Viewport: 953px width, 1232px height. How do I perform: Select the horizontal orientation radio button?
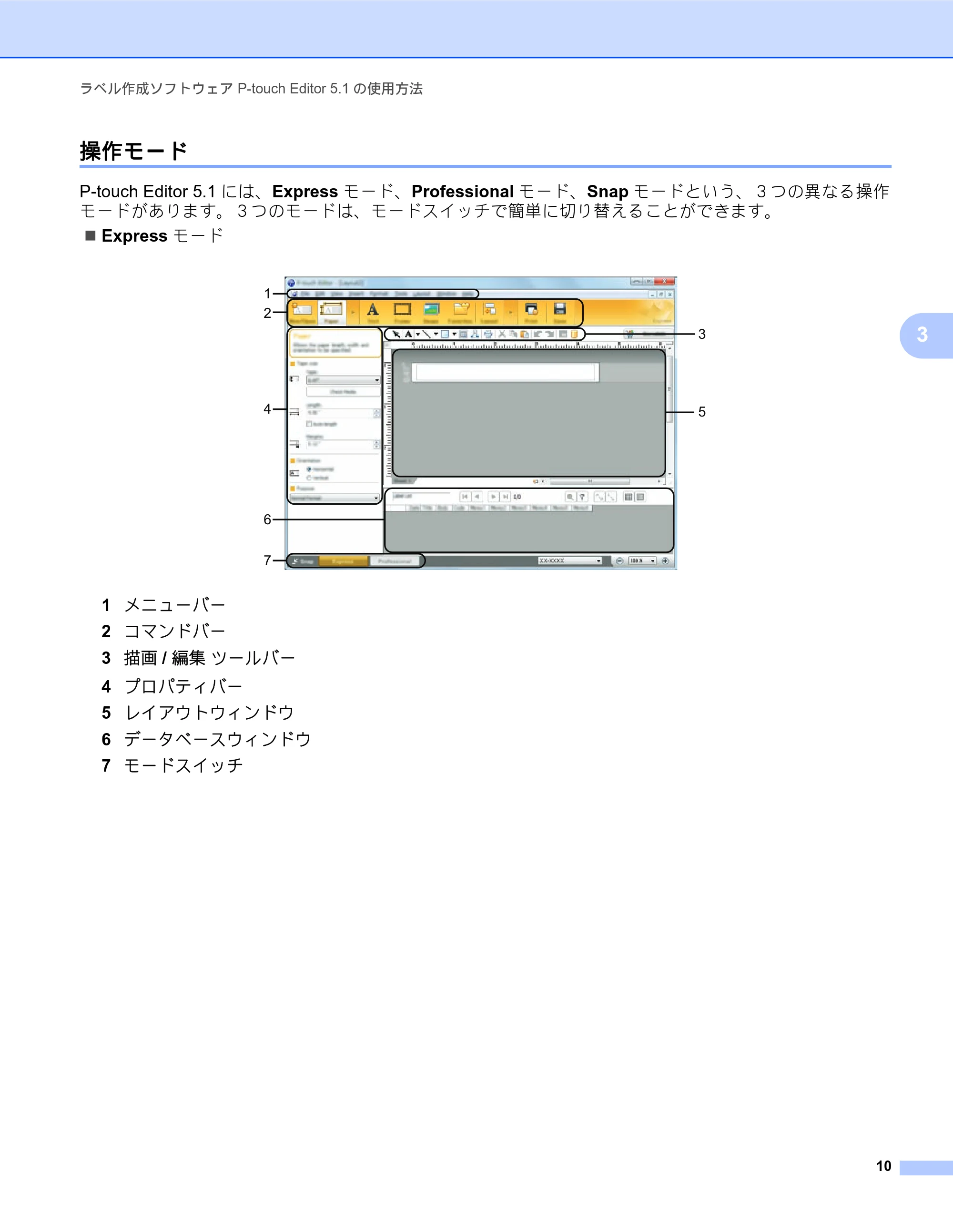[x=309, y=469]
